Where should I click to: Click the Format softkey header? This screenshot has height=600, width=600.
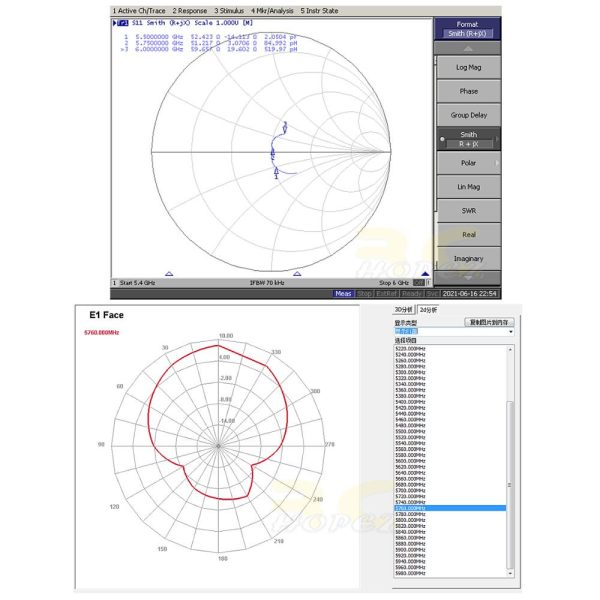tap(467, 29)
